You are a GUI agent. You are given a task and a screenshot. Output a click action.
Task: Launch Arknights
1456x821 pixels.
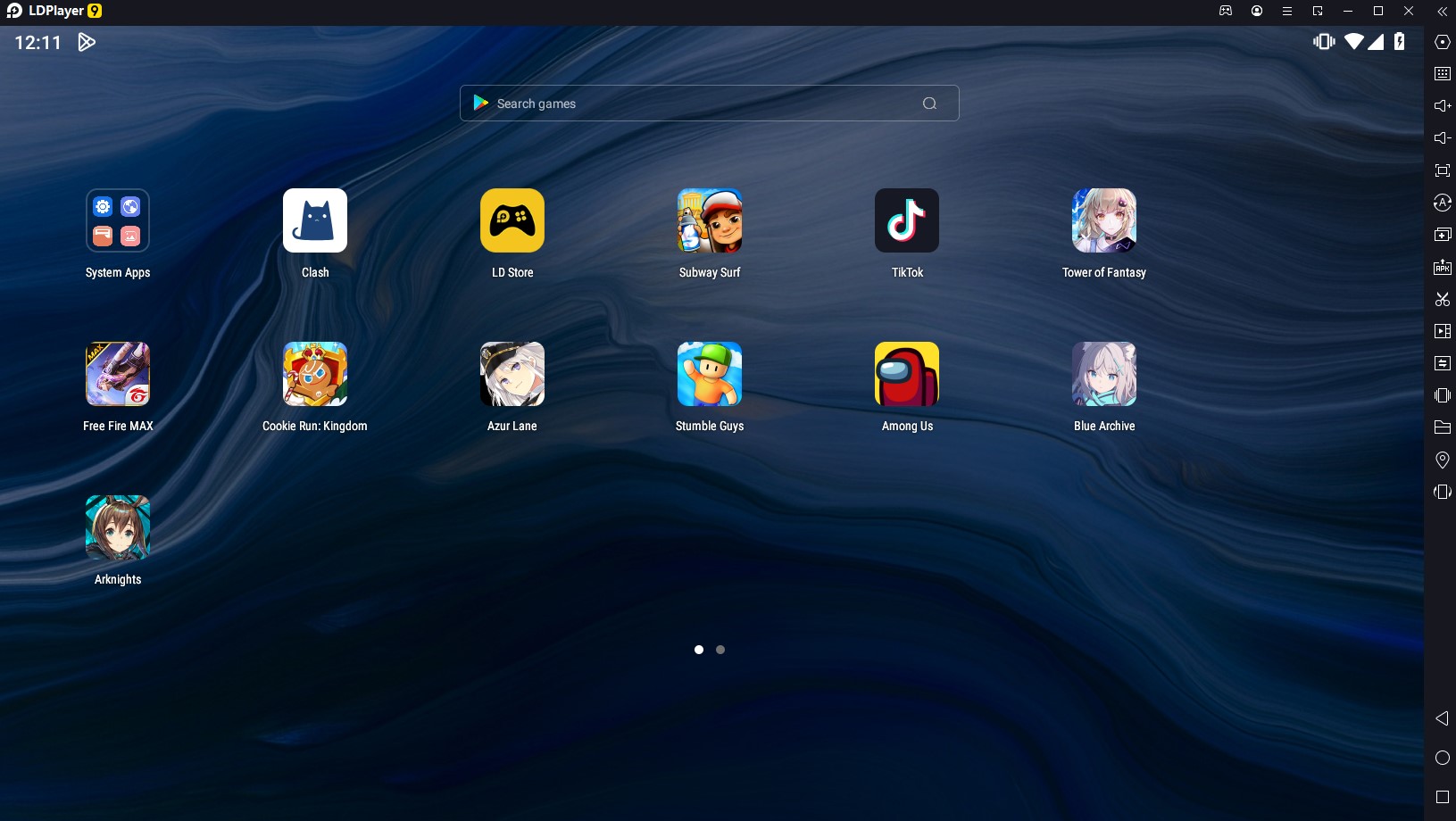118,527
